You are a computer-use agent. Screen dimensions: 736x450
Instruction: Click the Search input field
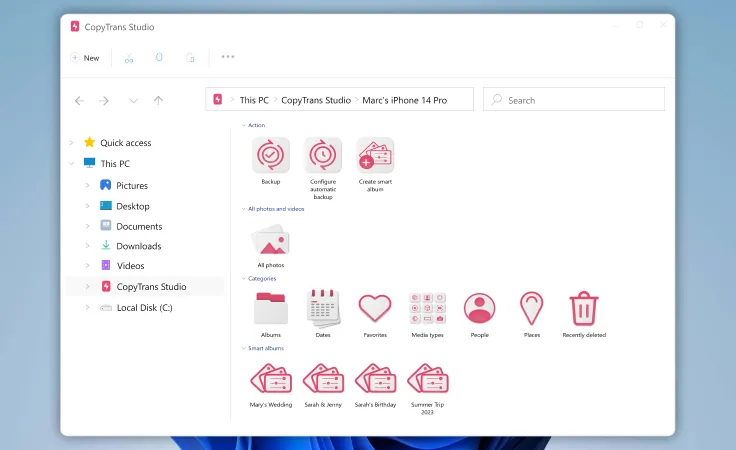click(x=574, y=99)
